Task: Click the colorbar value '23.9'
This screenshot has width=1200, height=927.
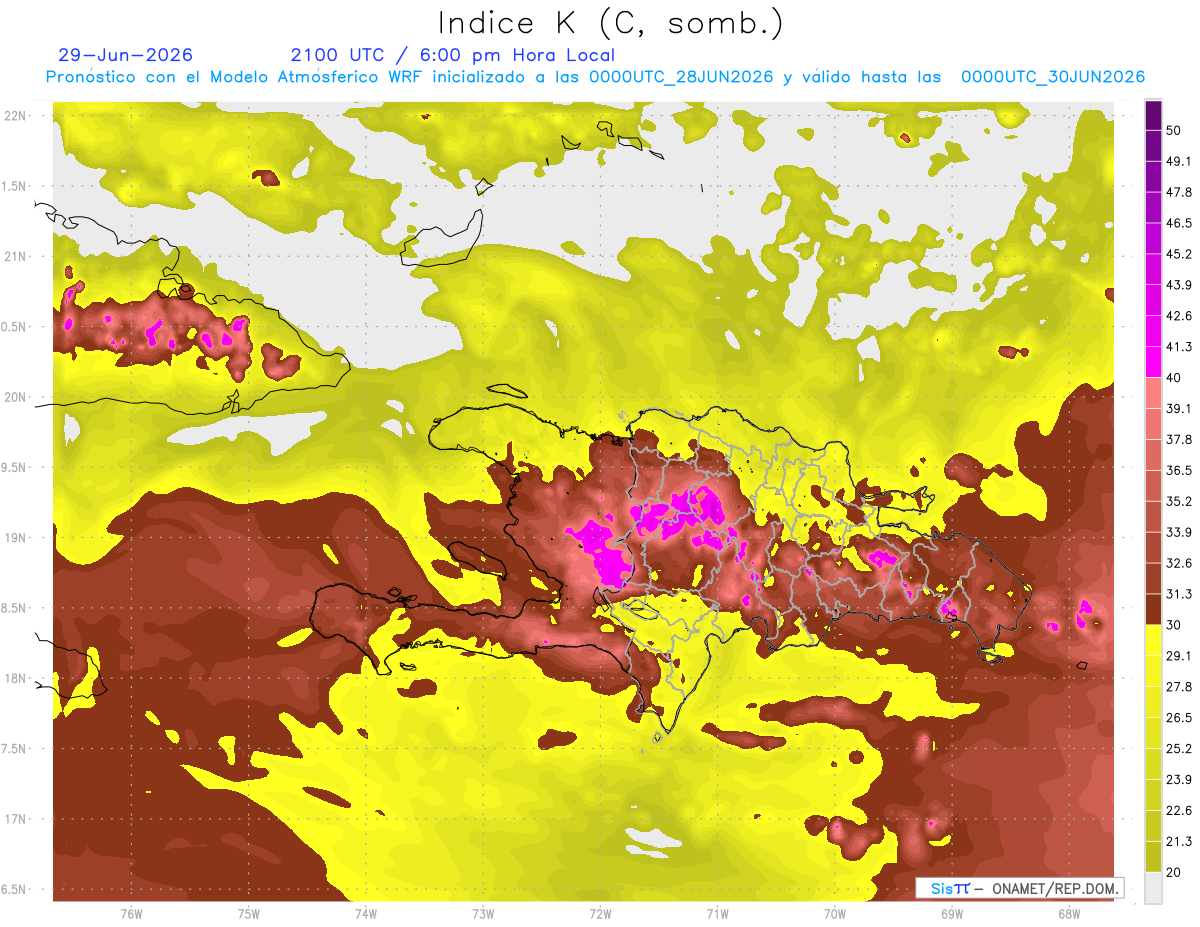Action: click(x=1178, y=780)
